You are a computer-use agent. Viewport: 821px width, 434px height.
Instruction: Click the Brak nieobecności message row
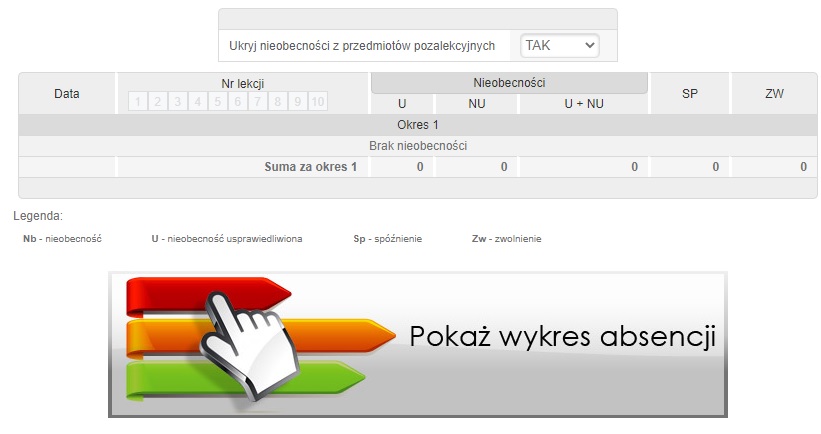[x=418, y=146]
